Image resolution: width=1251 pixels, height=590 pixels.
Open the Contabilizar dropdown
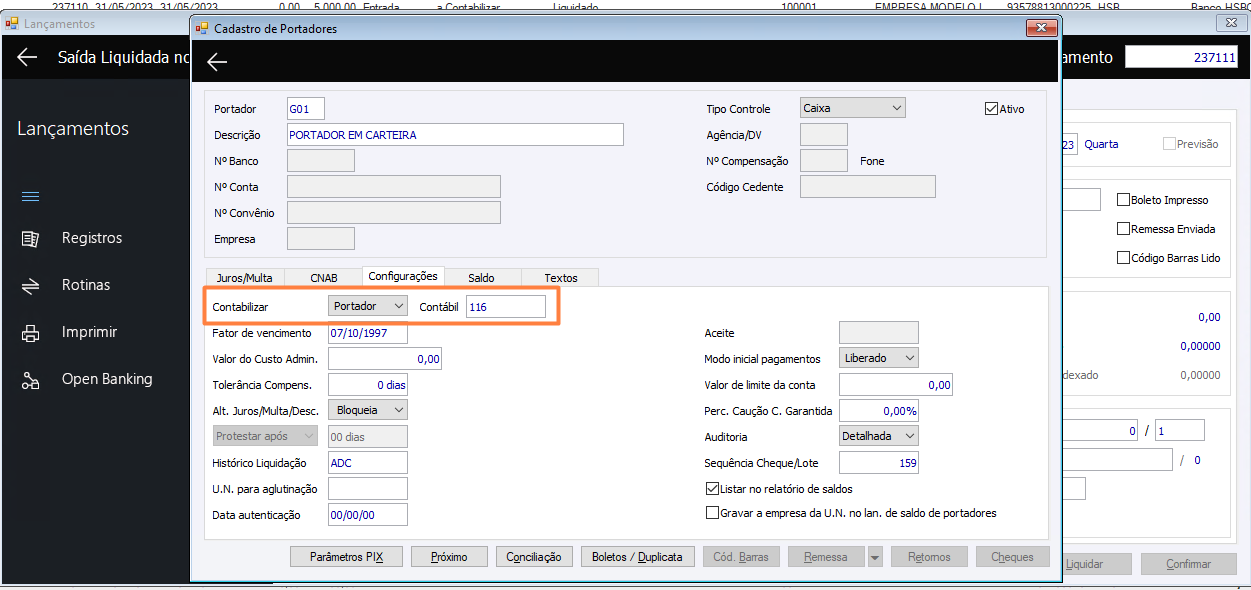tap(368, 306)
